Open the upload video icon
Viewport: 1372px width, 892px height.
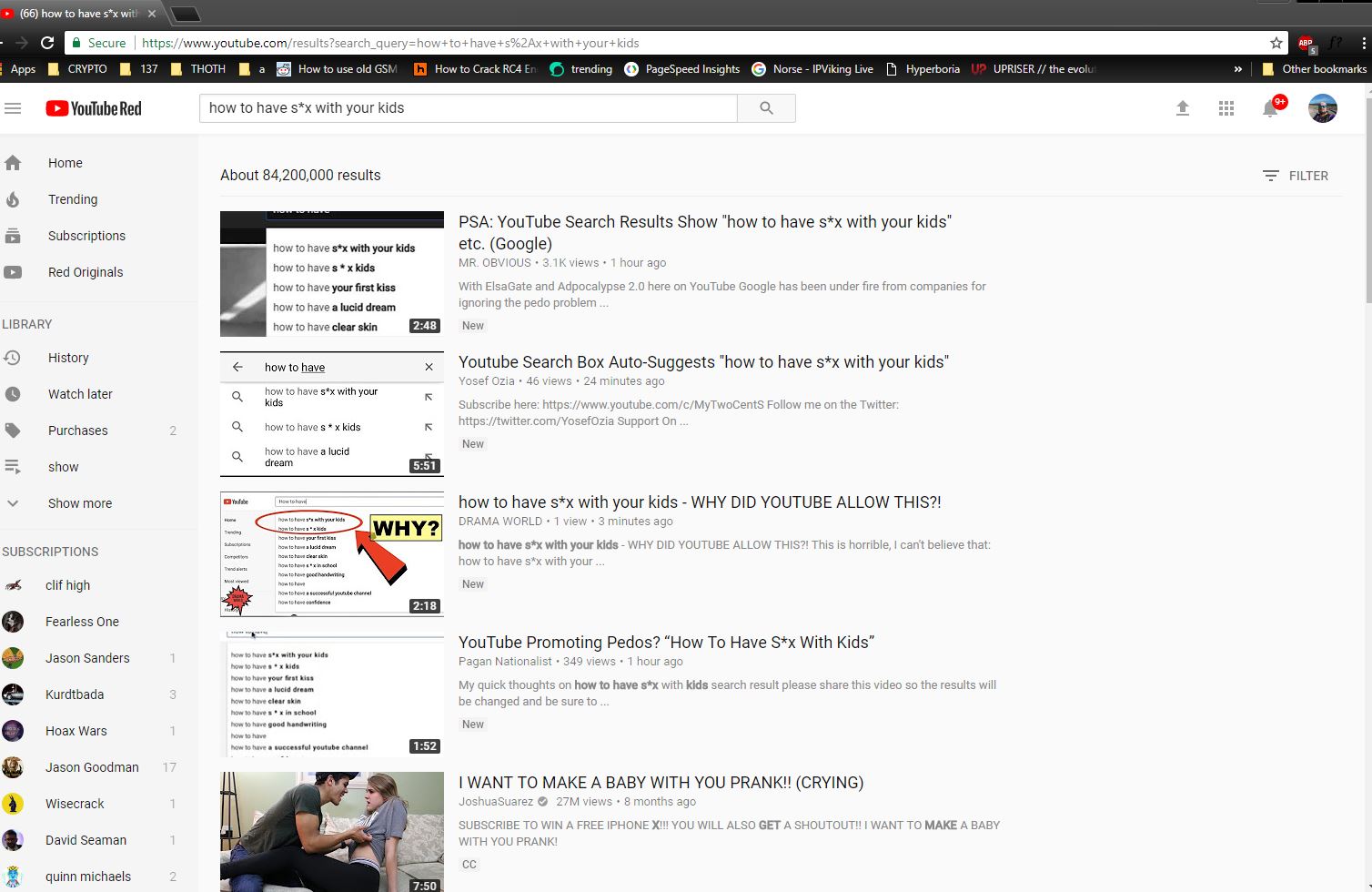tap(1183, 108)
